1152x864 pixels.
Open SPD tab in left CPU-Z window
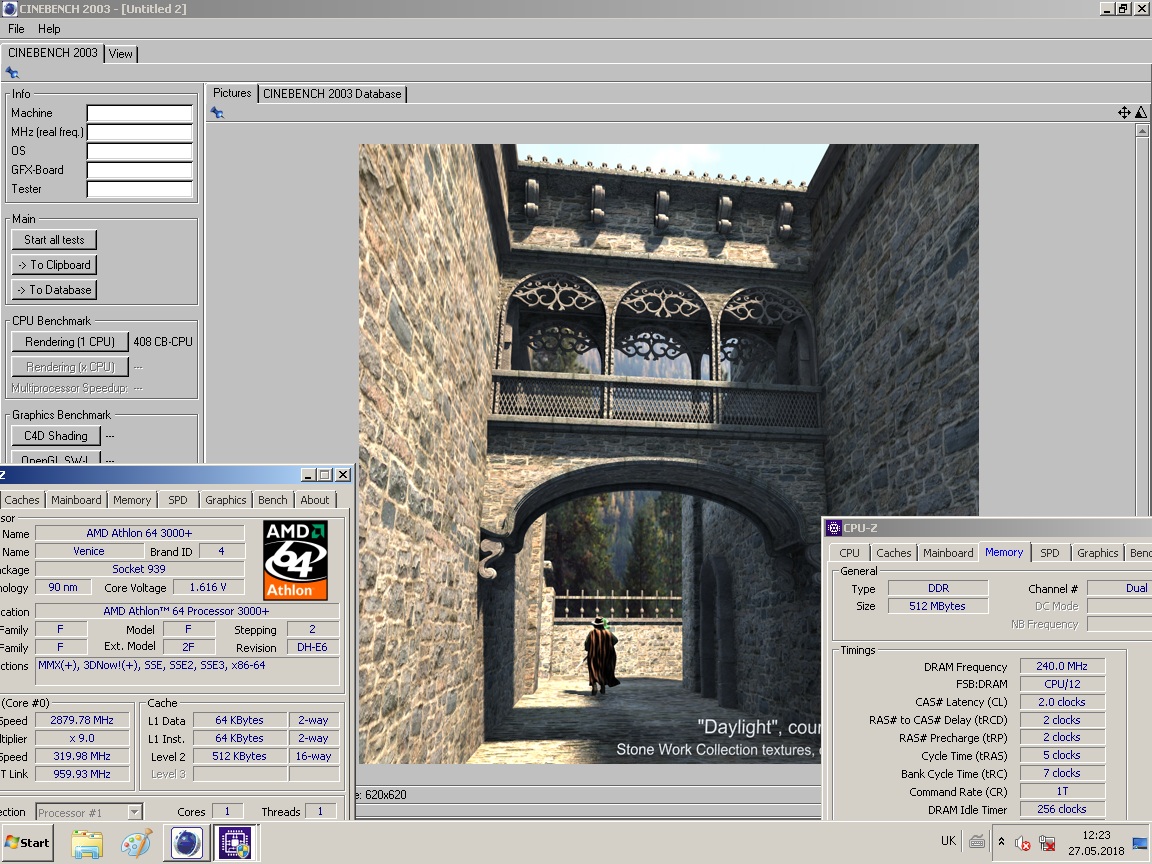point(178,500)
